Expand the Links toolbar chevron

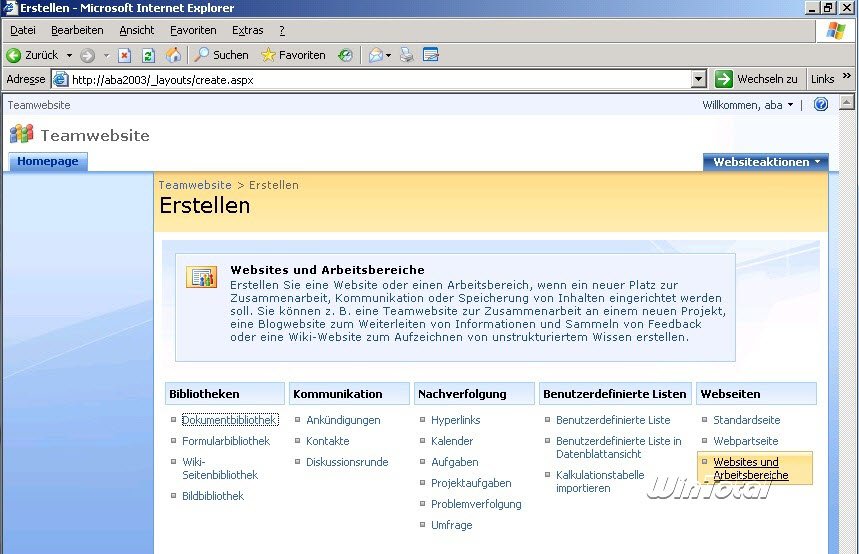(846, 76)
